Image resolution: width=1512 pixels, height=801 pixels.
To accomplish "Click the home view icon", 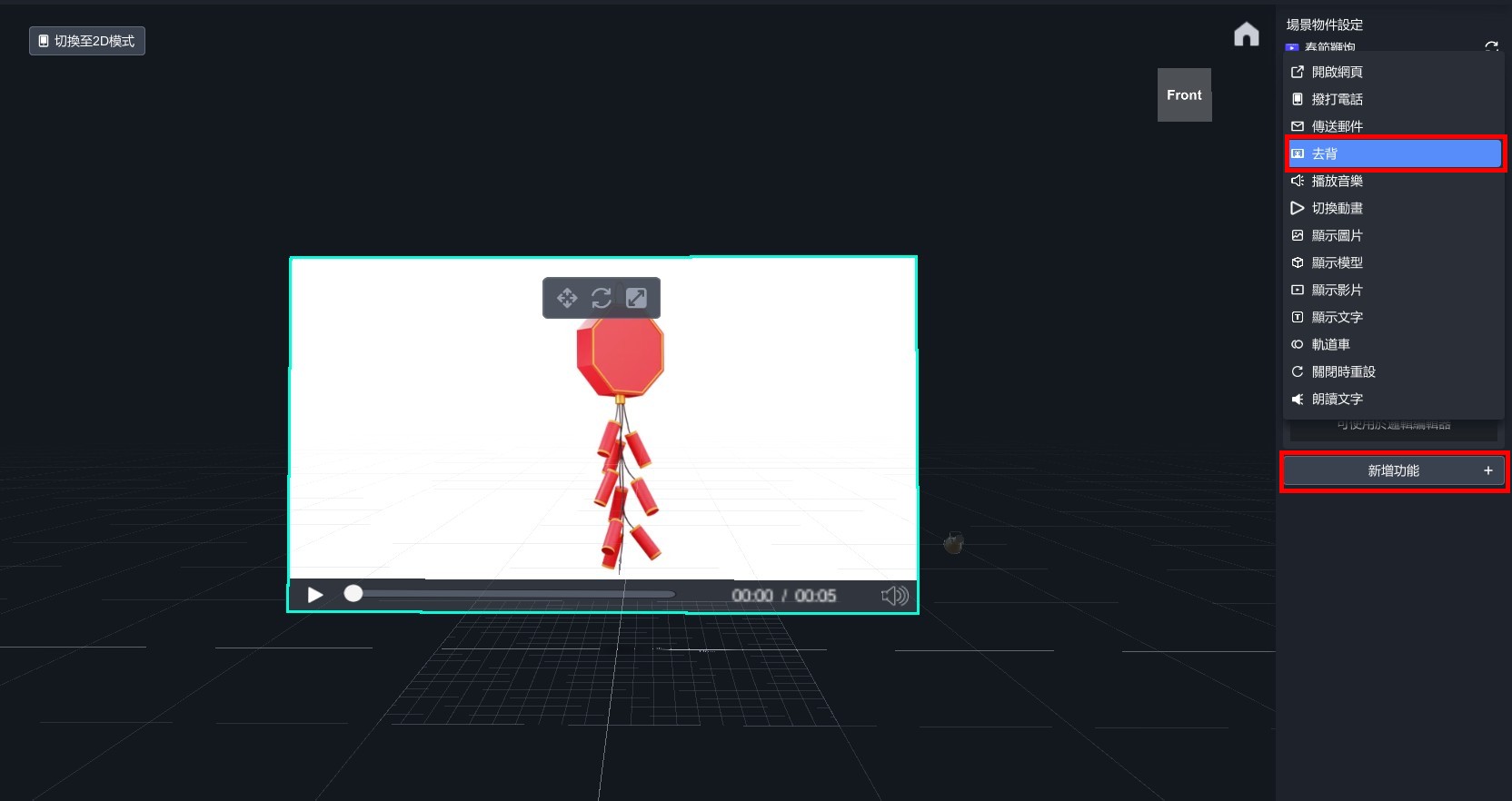I will tap(1246, 35).
